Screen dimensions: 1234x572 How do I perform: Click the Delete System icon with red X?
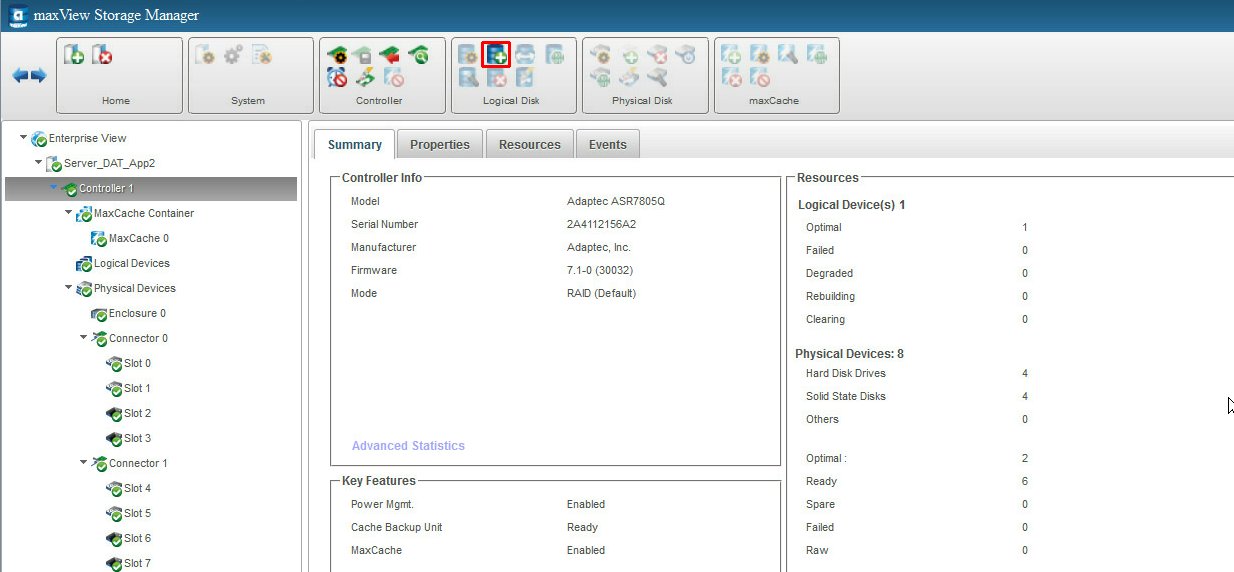click(102, 55)
